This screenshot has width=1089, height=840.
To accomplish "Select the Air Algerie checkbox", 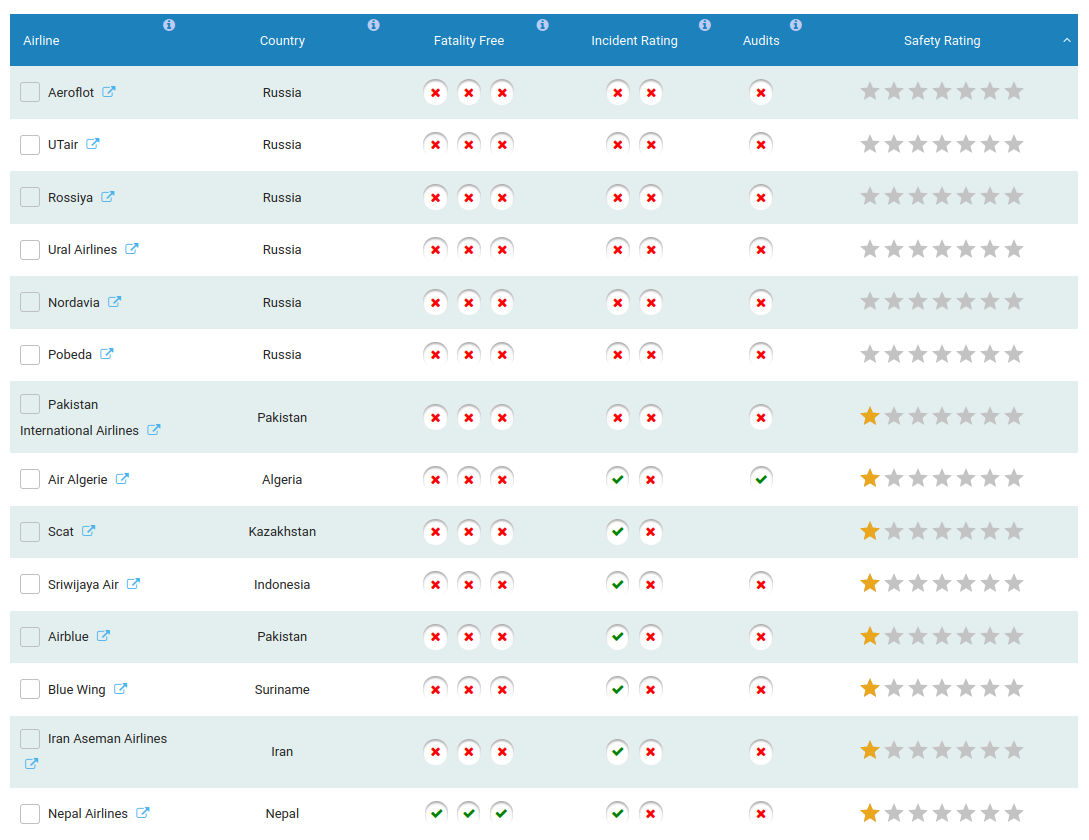I will [30, 479].
